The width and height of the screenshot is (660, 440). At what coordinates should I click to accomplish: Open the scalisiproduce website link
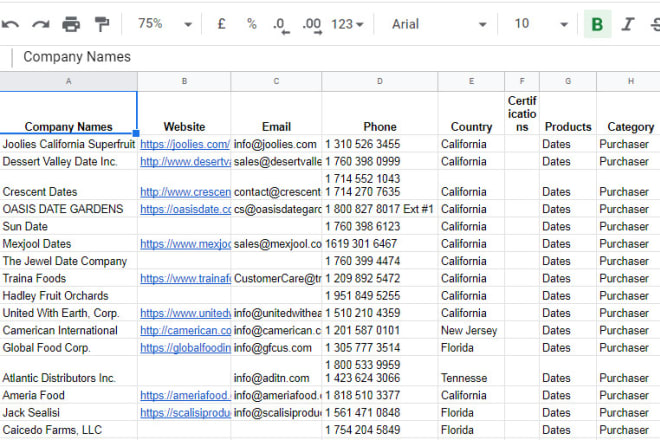[185, 412]
